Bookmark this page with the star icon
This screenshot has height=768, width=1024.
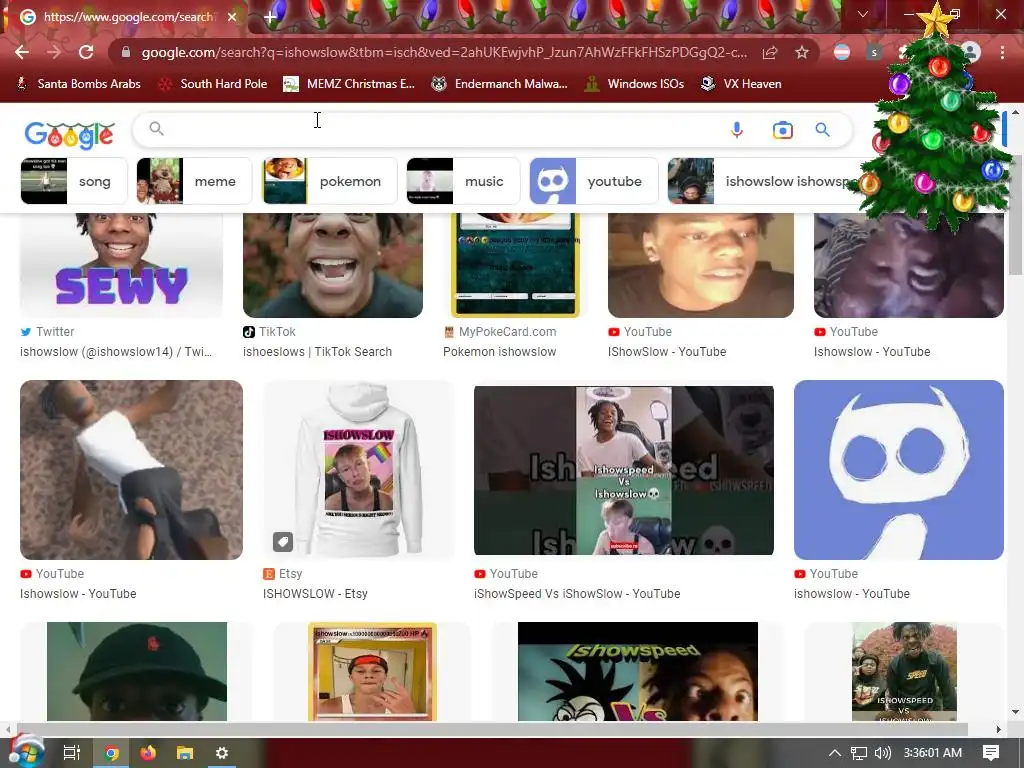click(x=802, y=52)
